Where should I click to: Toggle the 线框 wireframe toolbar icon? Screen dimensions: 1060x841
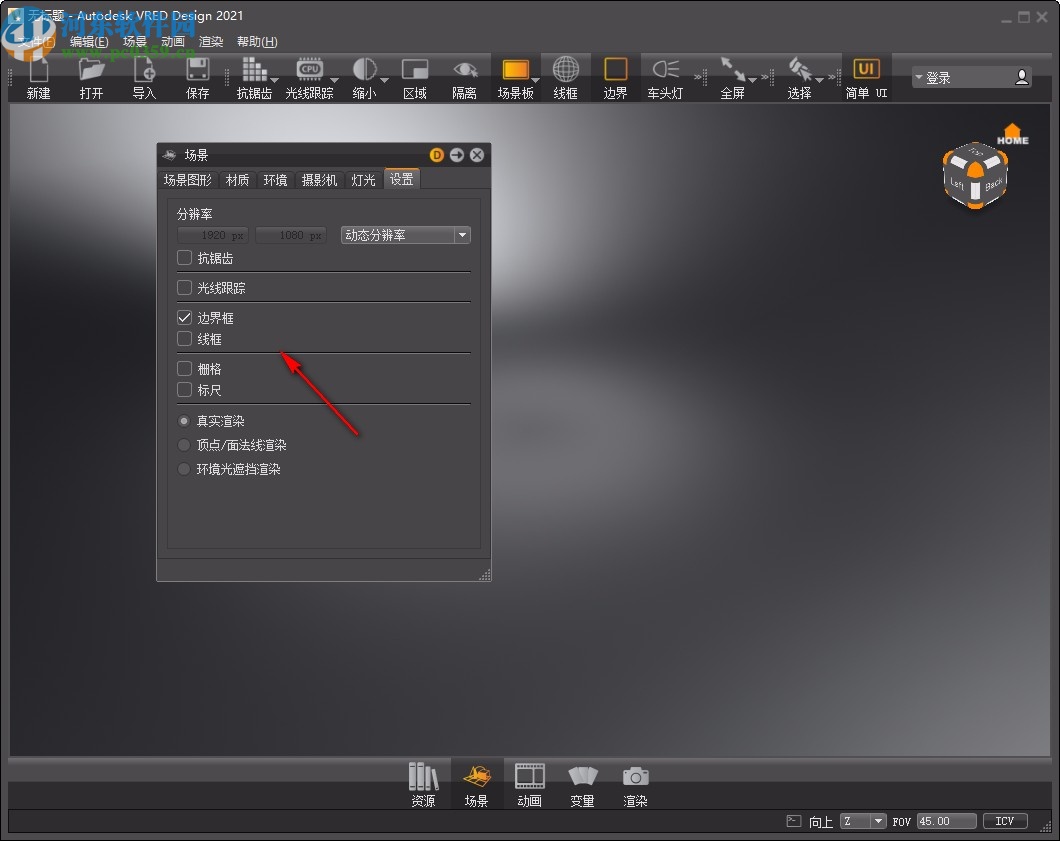[566, 77]
